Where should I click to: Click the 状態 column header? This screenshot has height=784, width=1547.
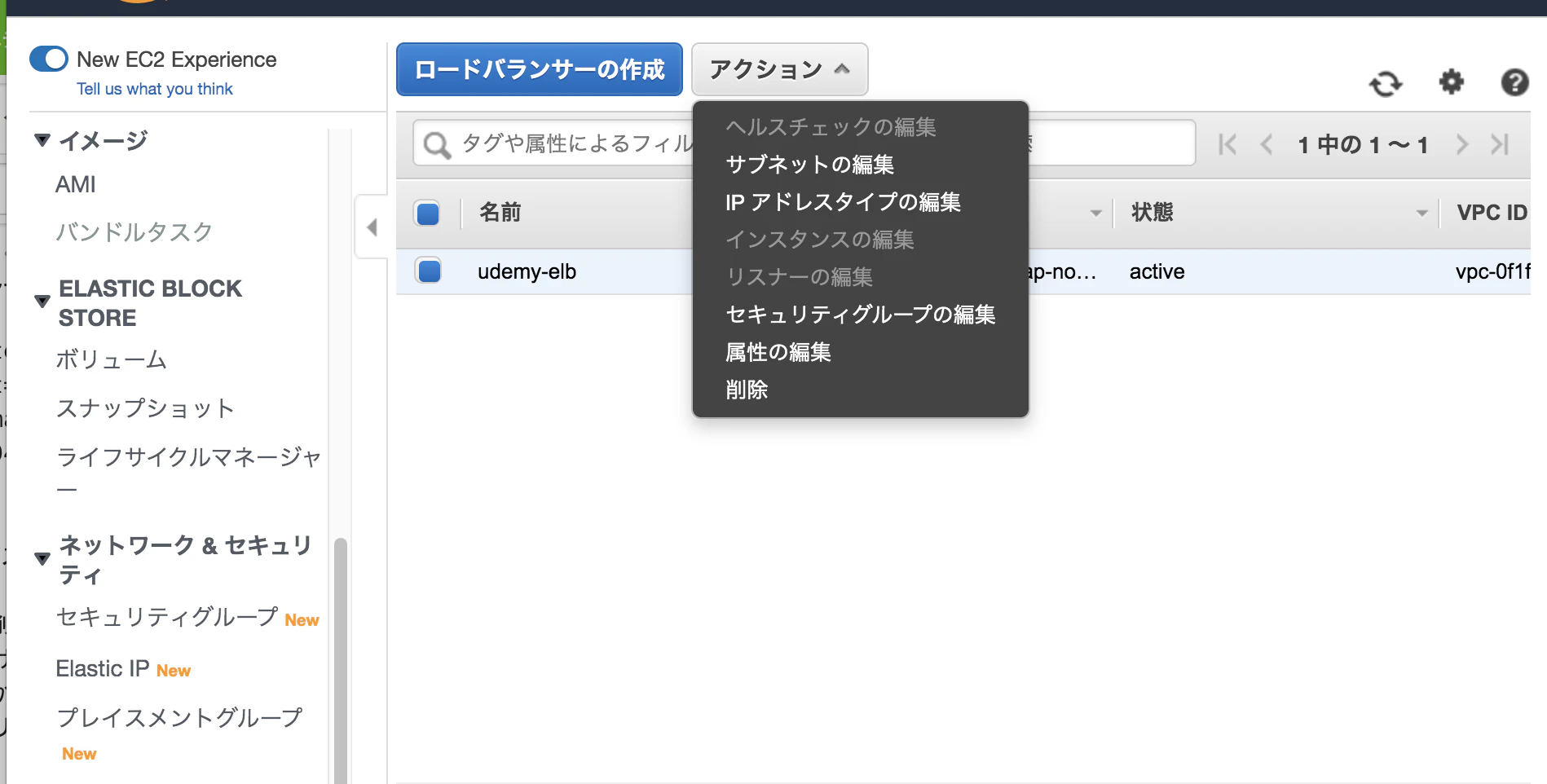(x=1153, y=214)
